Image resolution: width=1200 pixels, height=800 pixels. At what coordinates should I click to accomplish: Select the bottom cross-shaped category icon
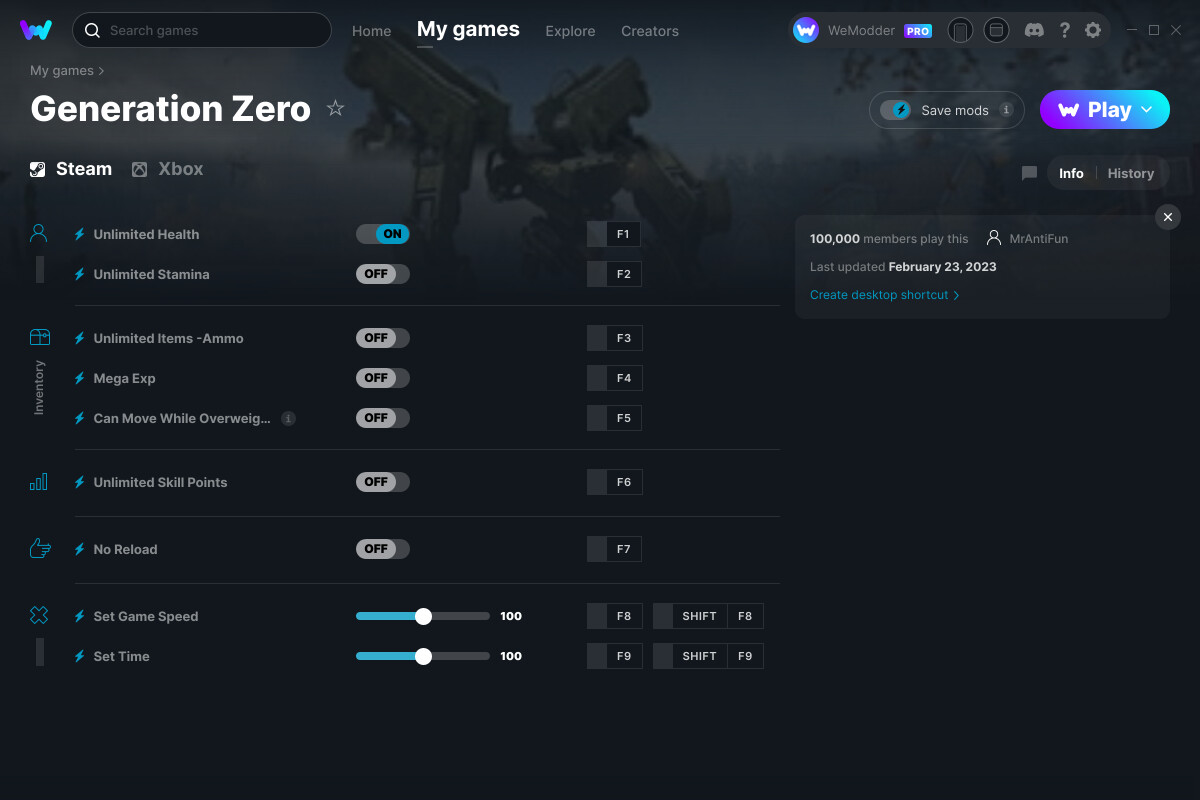pos(38,616)
